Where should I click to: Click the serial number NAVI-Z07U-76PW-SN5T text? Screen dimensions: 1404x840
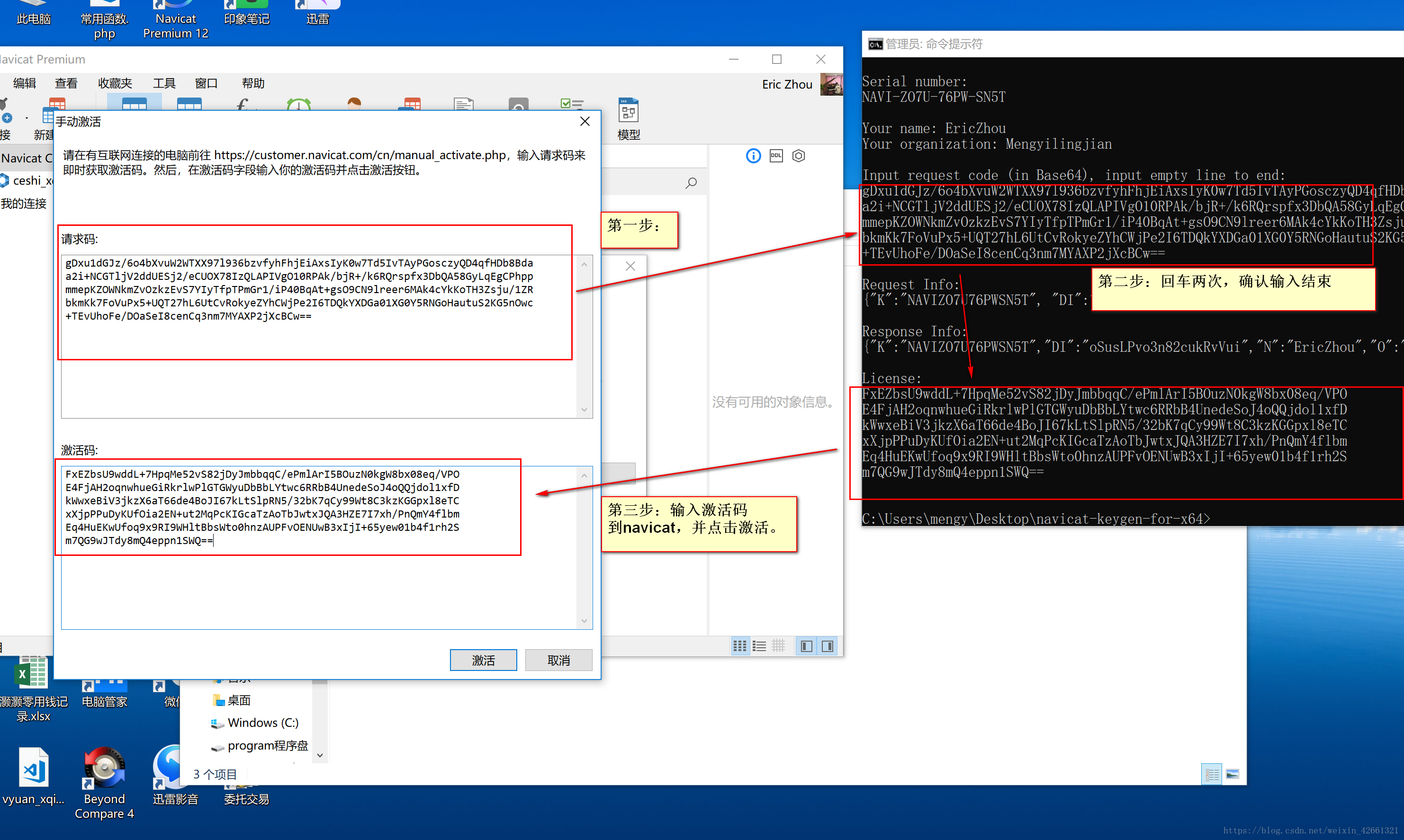[x=934, y=97]
